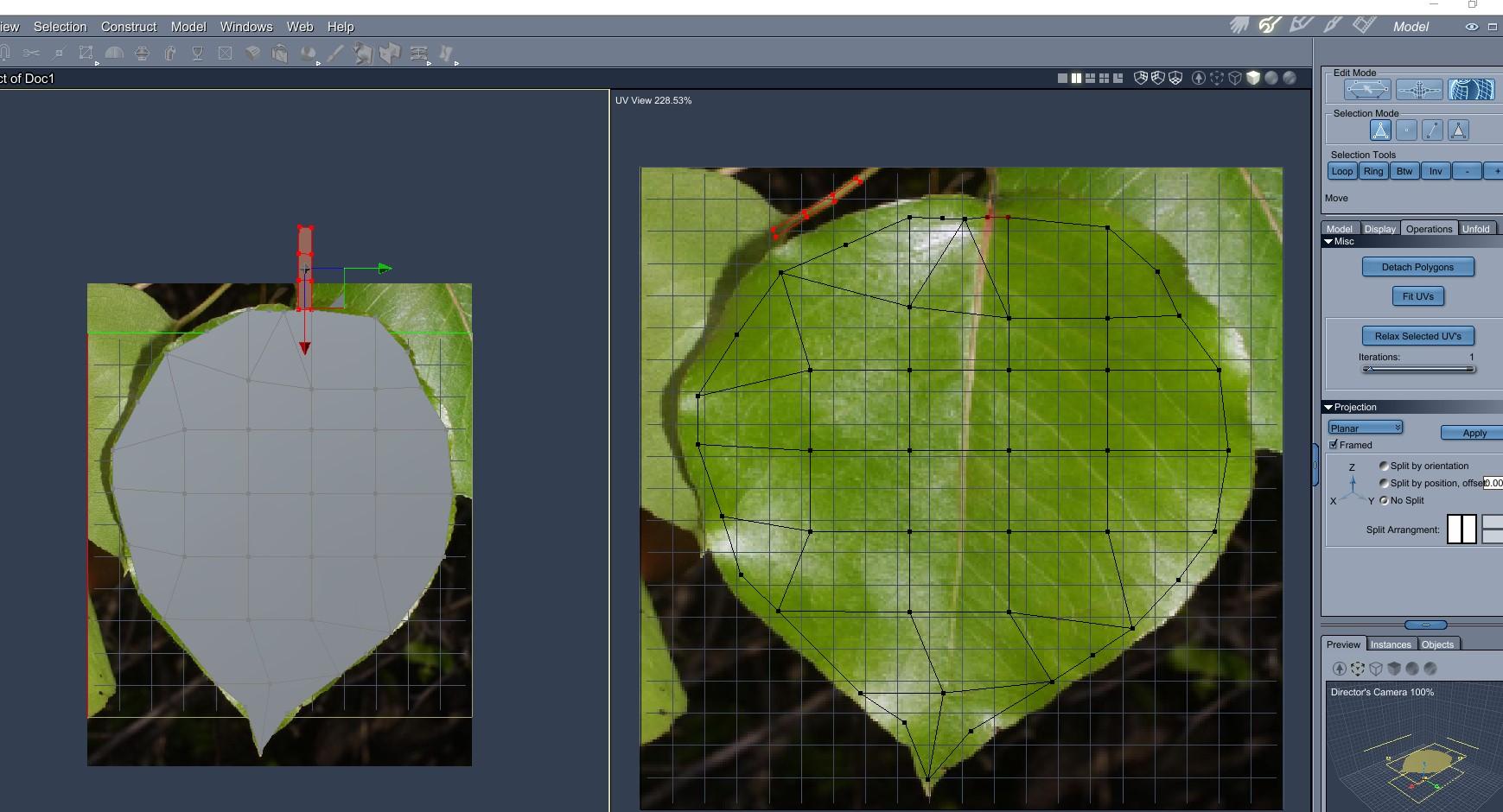Open the Selection menu
Viewport: 1503px width, 812px height.
(x=60, y=27)
